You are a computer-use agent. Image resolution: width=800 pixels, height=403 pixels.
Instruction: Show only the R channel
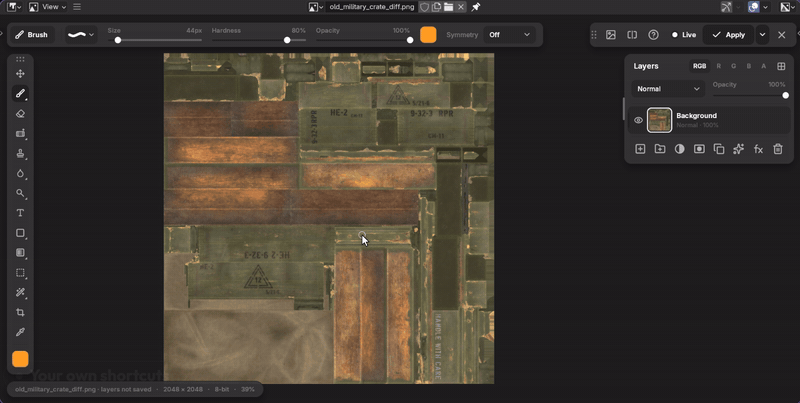pos(718,66)
